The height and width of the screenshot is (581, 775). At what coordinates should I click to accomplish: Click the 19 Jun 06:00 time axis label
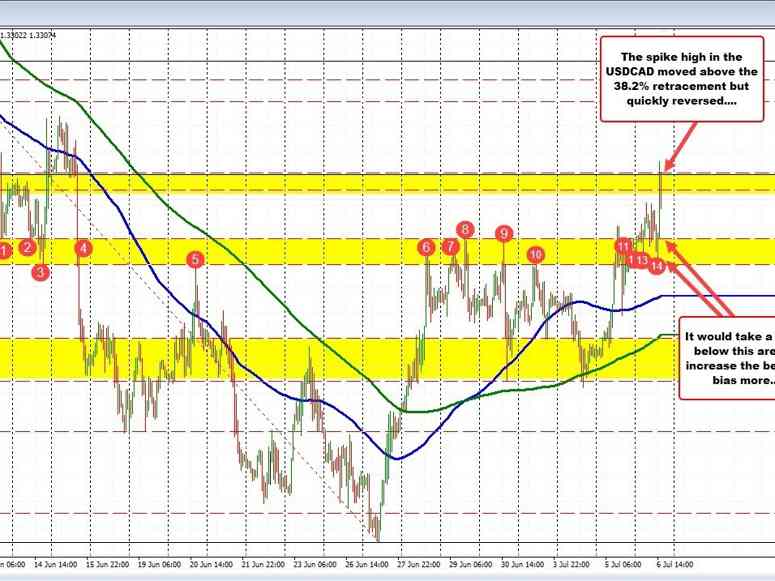pos(159,564)
